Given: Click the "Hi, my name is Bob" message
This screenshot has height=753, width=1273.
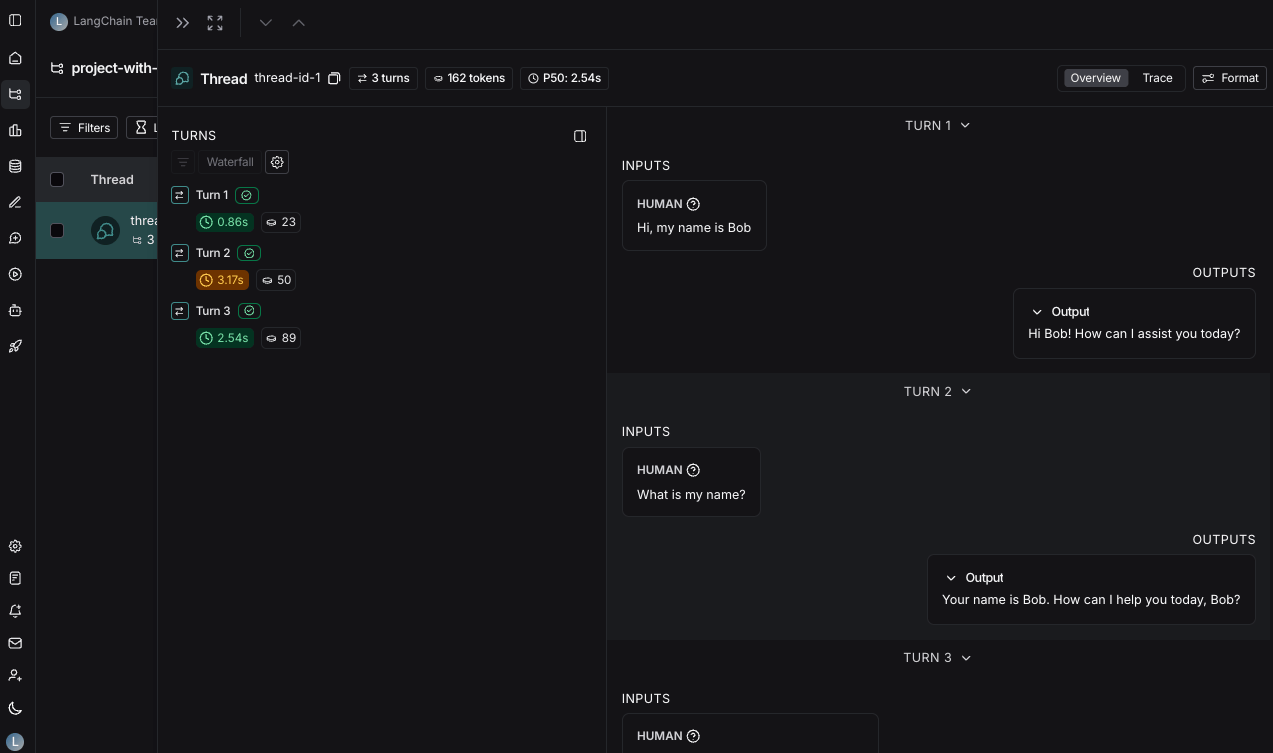Looking at the screenshot, I should [x=694, y=228].
